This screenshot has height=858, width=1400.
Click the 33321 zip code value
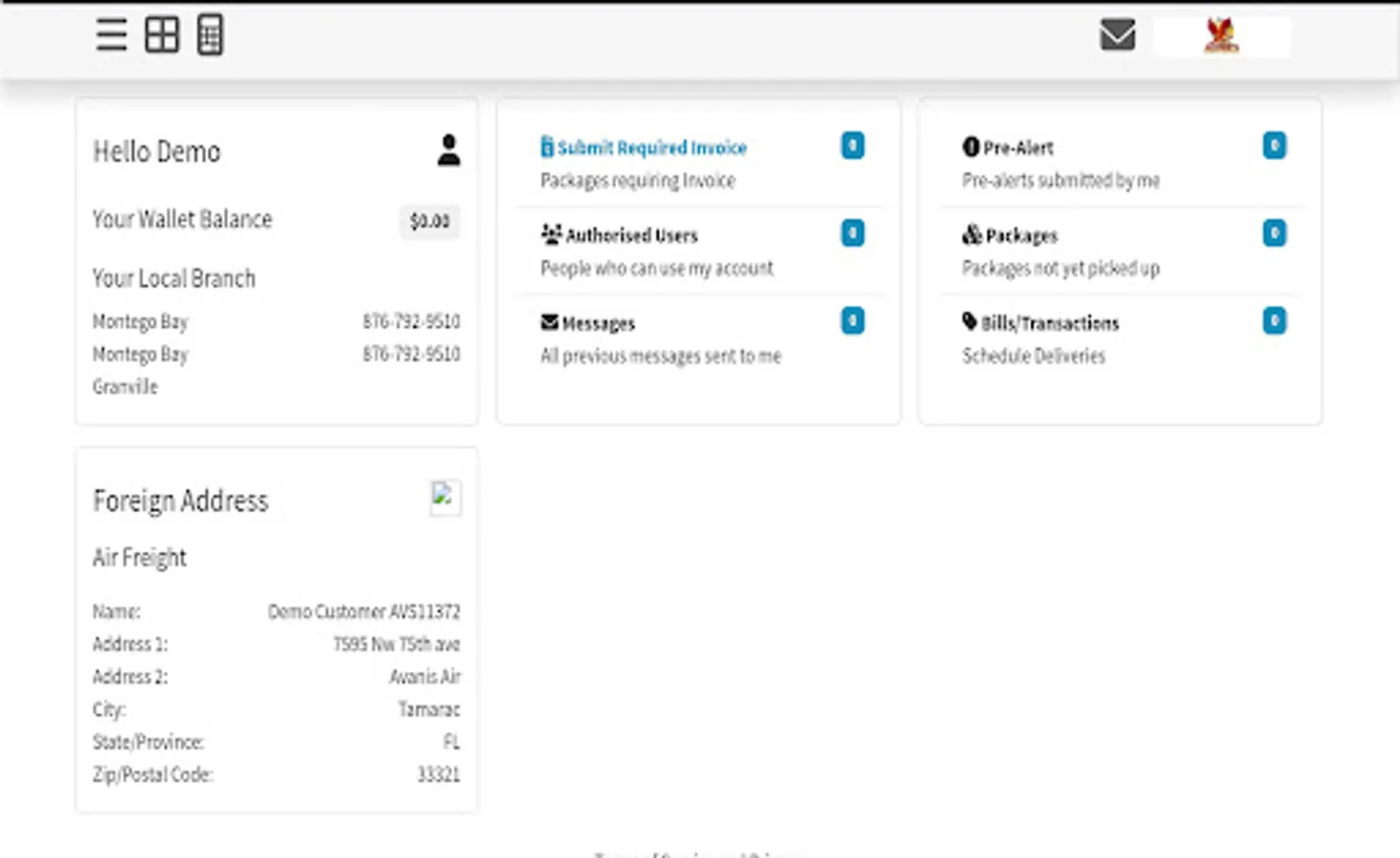pyautogui.click(x=439, y=774)
